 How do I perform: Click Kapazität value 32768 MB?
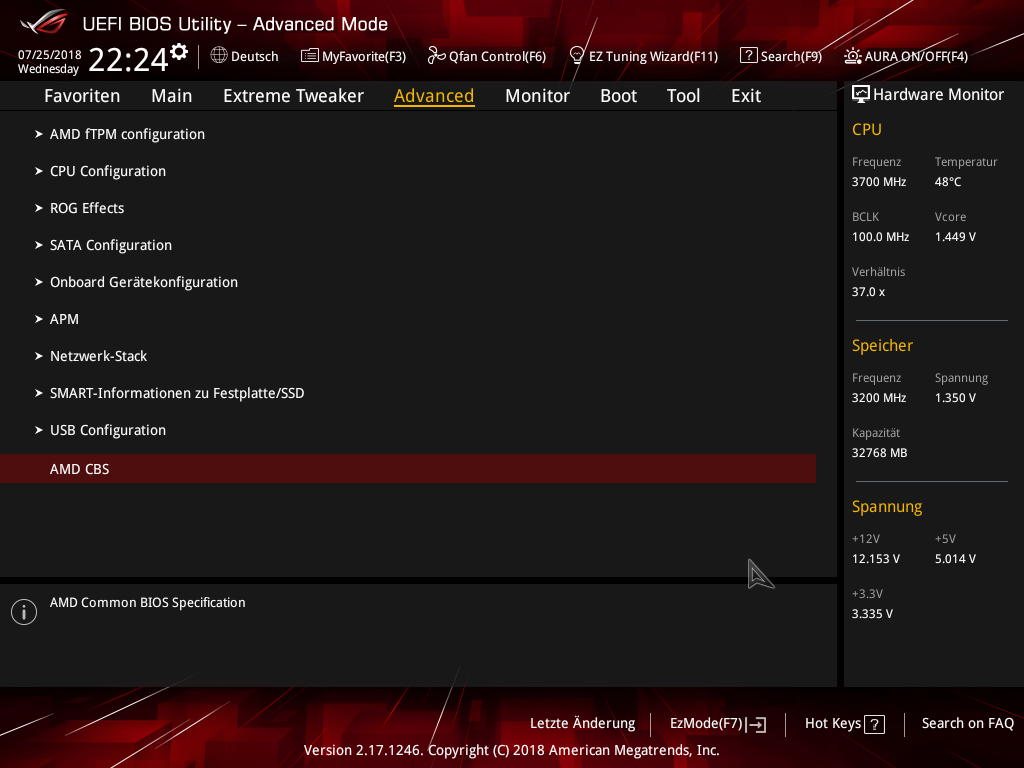tap(880, 453)
